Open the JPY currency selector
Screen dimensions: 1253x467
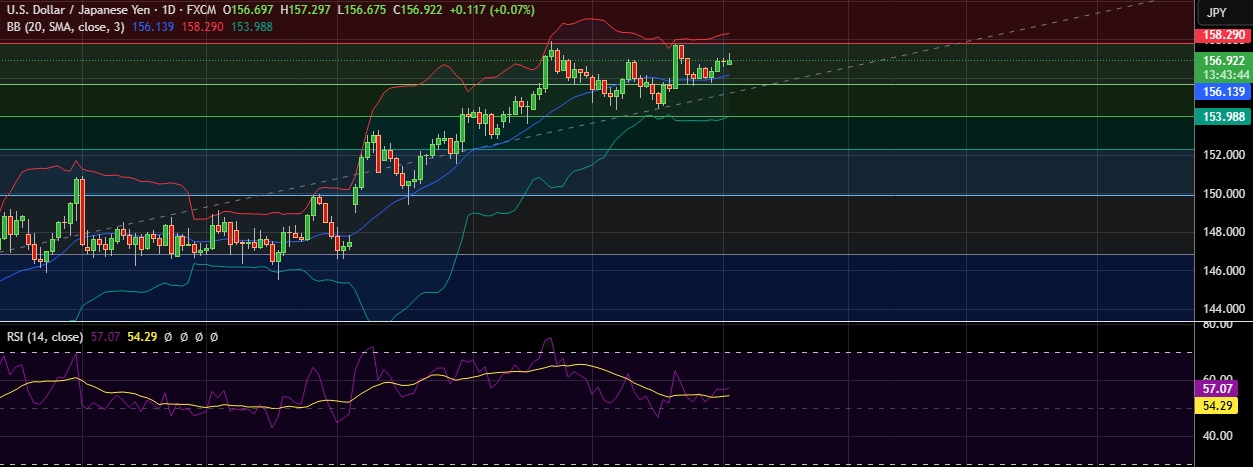pyautogui.click(x=1216, y=12)
